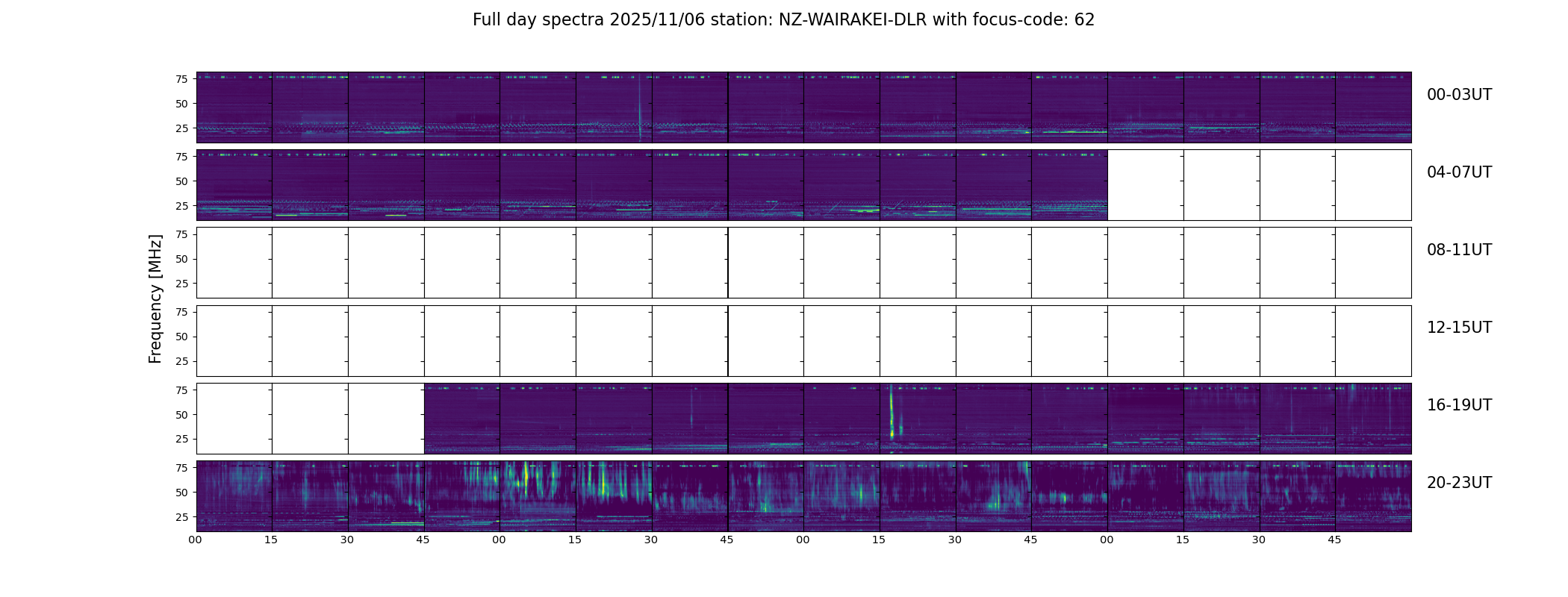Click the vertical spike in 00-03UT row
Image resolution: width=1568 pixels, height=597 pixels.
[640, 107]
